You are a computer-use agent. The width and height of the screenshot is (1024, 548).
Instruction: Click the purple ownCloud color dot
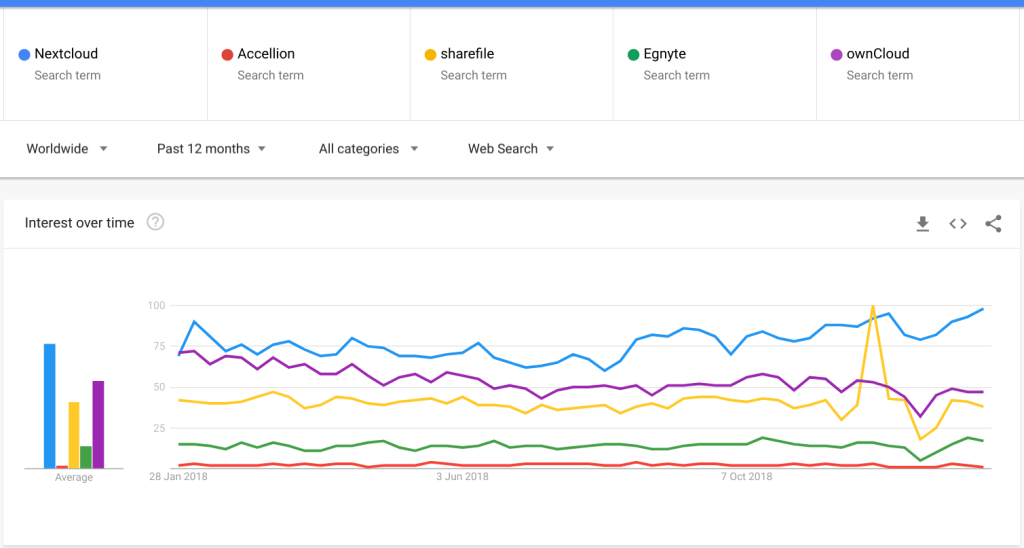click(836, 54)
